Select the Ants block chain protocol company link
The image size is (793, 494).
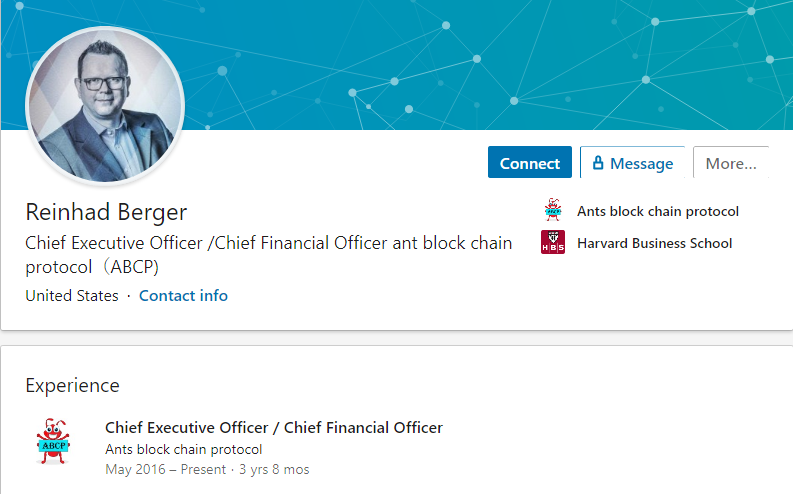(x=657, y=211)
